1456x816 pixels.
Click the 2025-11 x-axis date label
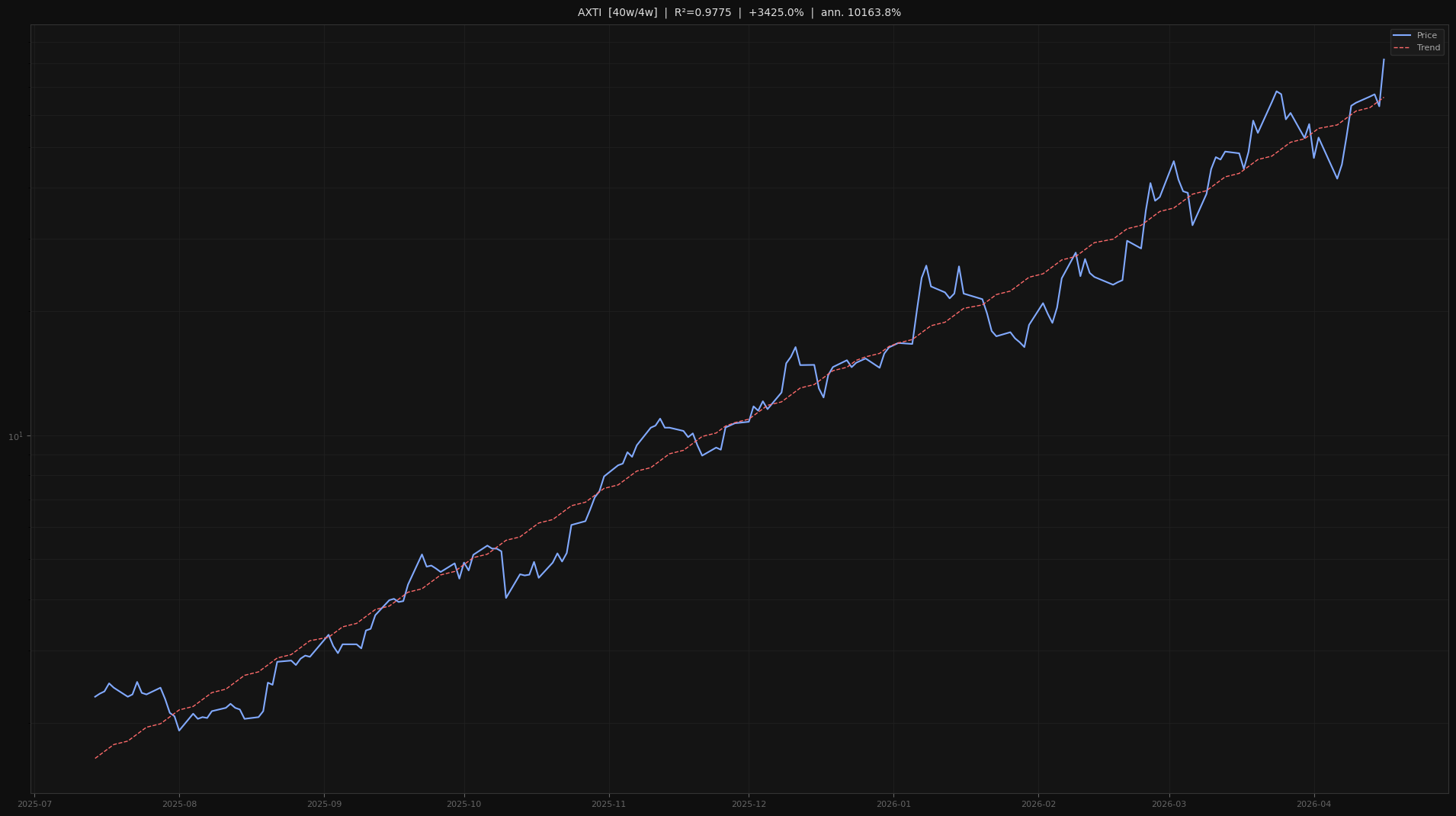coord(608,804)
